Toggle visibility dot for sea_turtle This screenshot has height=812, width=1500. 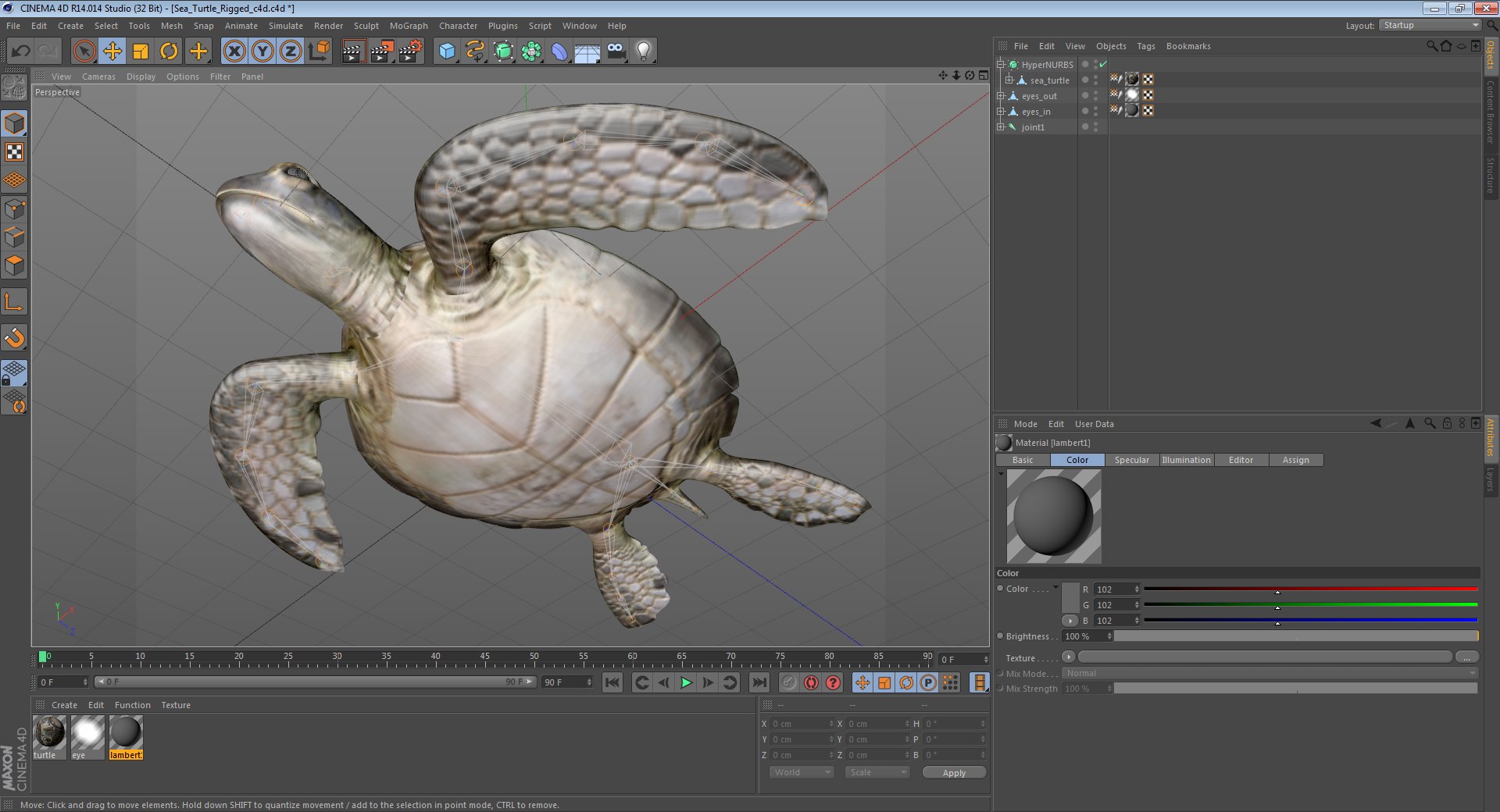point(1084,80)
